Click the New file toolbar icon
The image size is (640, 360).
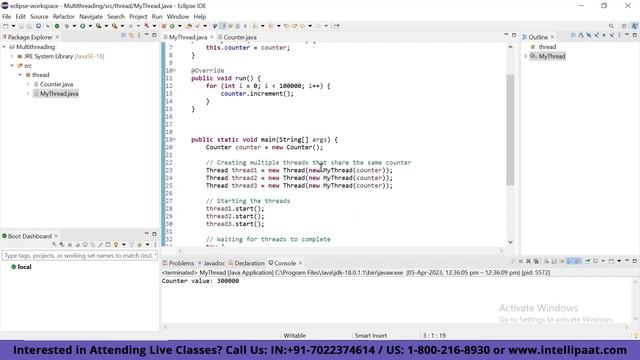pos(6,26)
